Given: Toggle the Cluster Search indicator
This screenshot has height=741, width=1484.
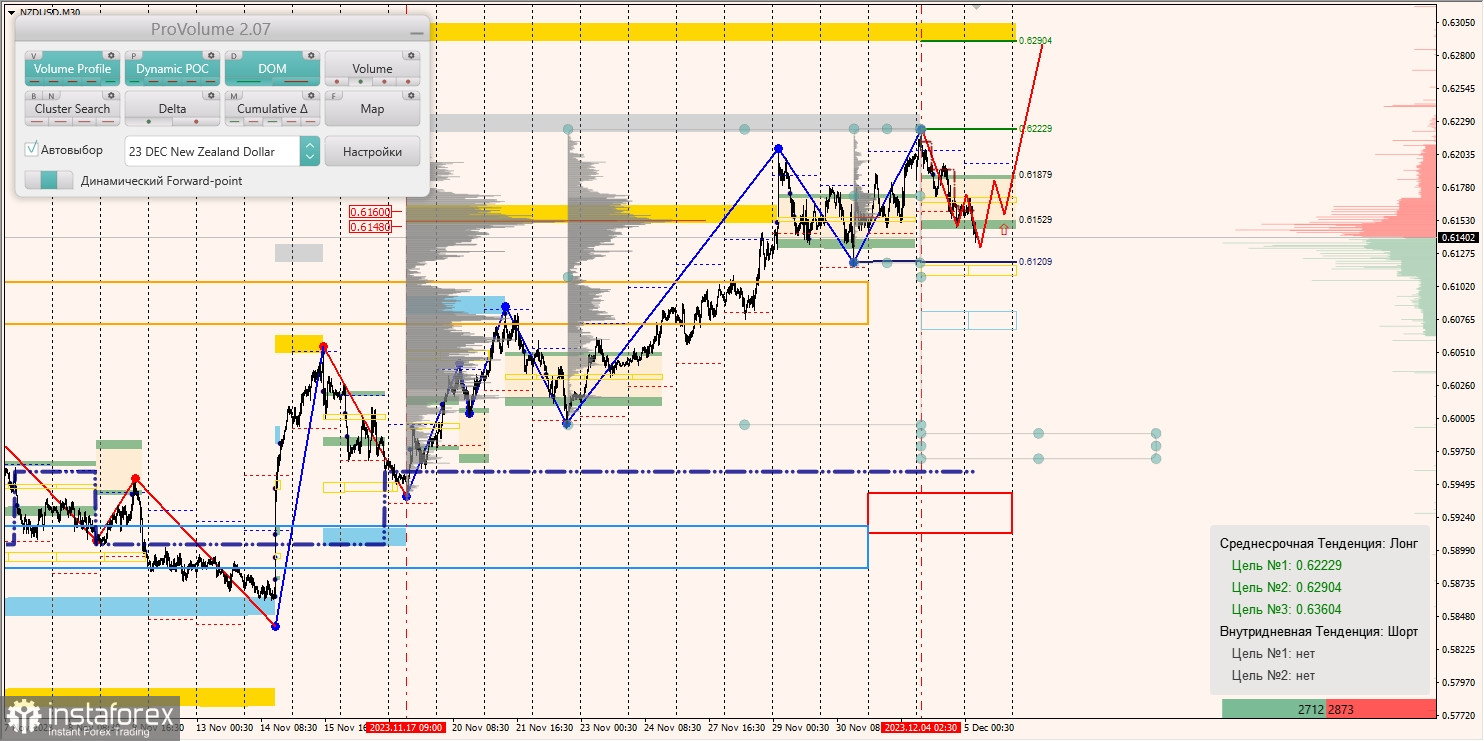Looking at the screenshot, I should [x=73, y=108].
